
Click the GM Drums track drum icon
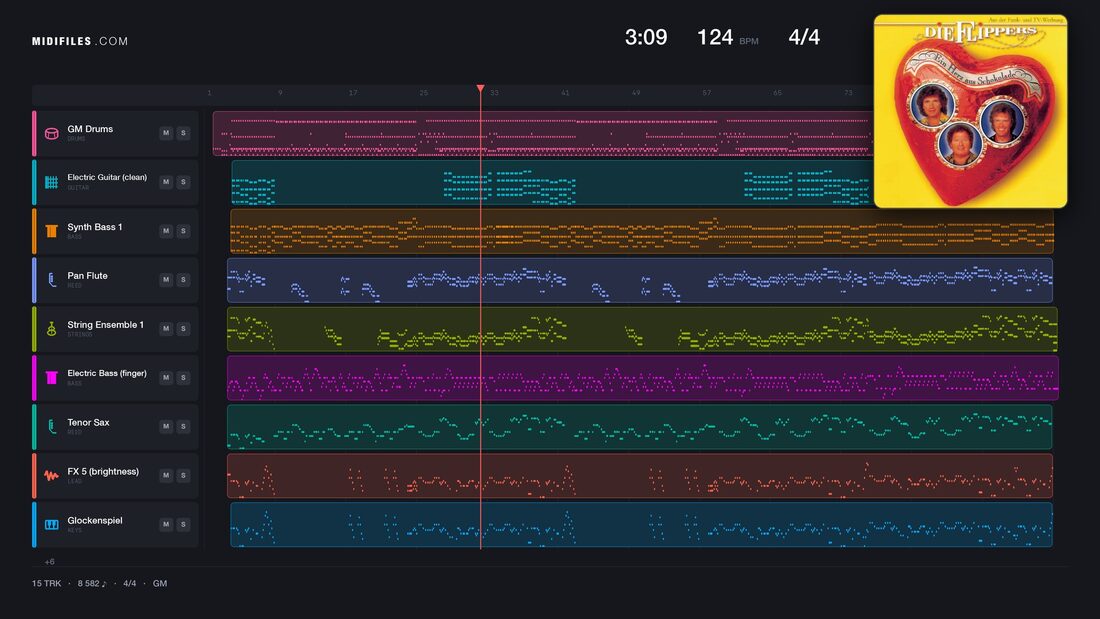[51, 133]
